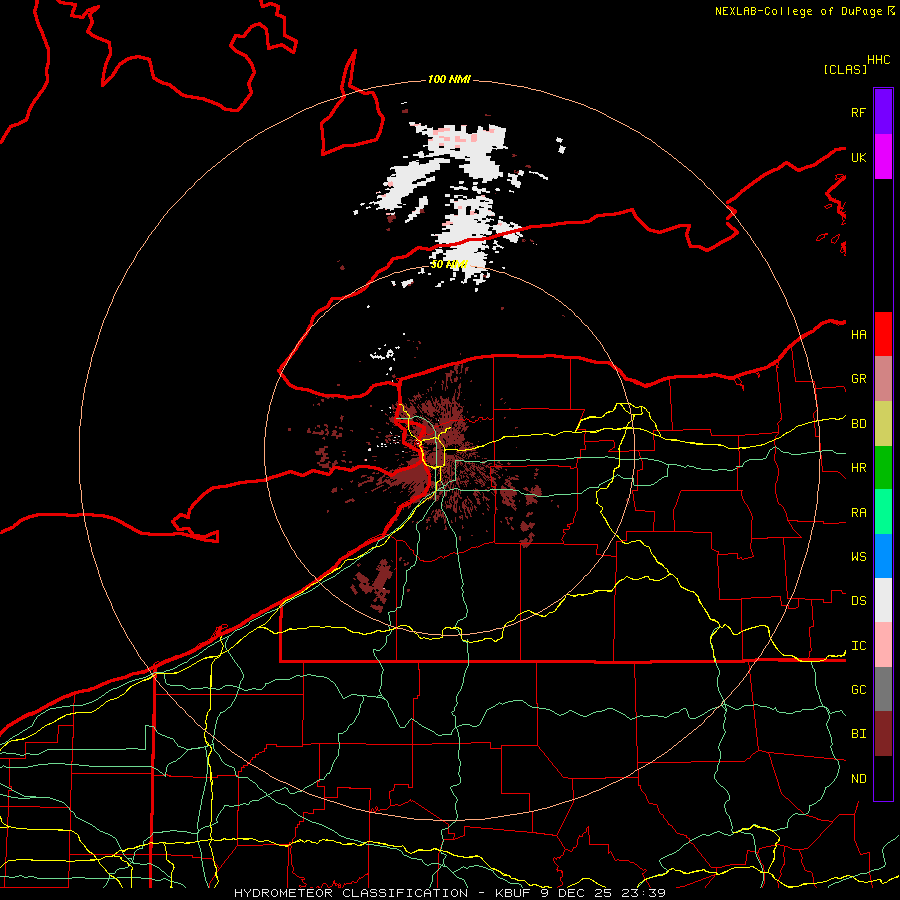Click the BD legend label
The image size is (900, 900).
[x=858, y=424]
